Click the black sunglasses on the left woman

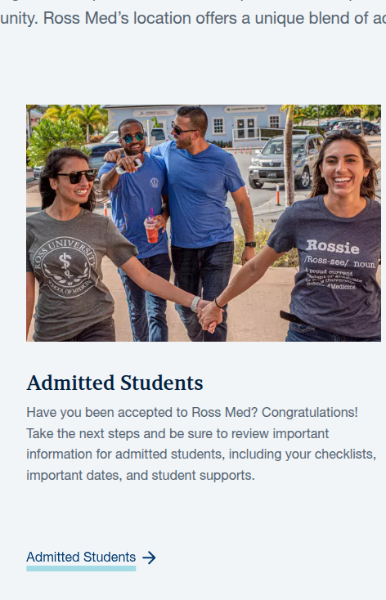(76, 176)
